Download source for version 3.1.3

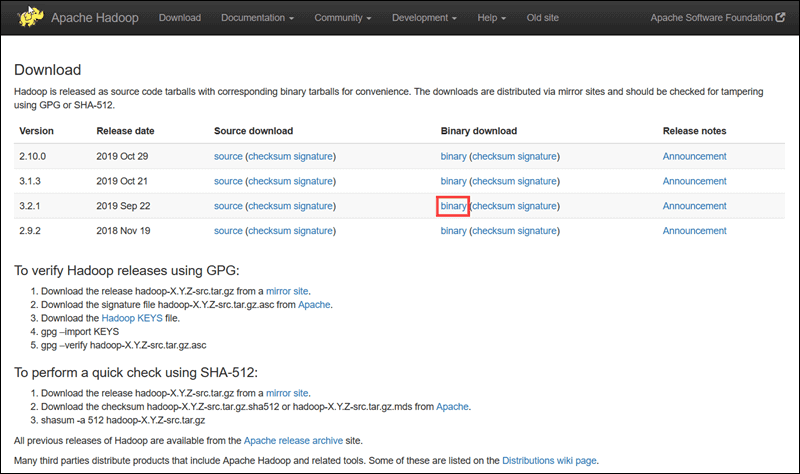(228, 181)
